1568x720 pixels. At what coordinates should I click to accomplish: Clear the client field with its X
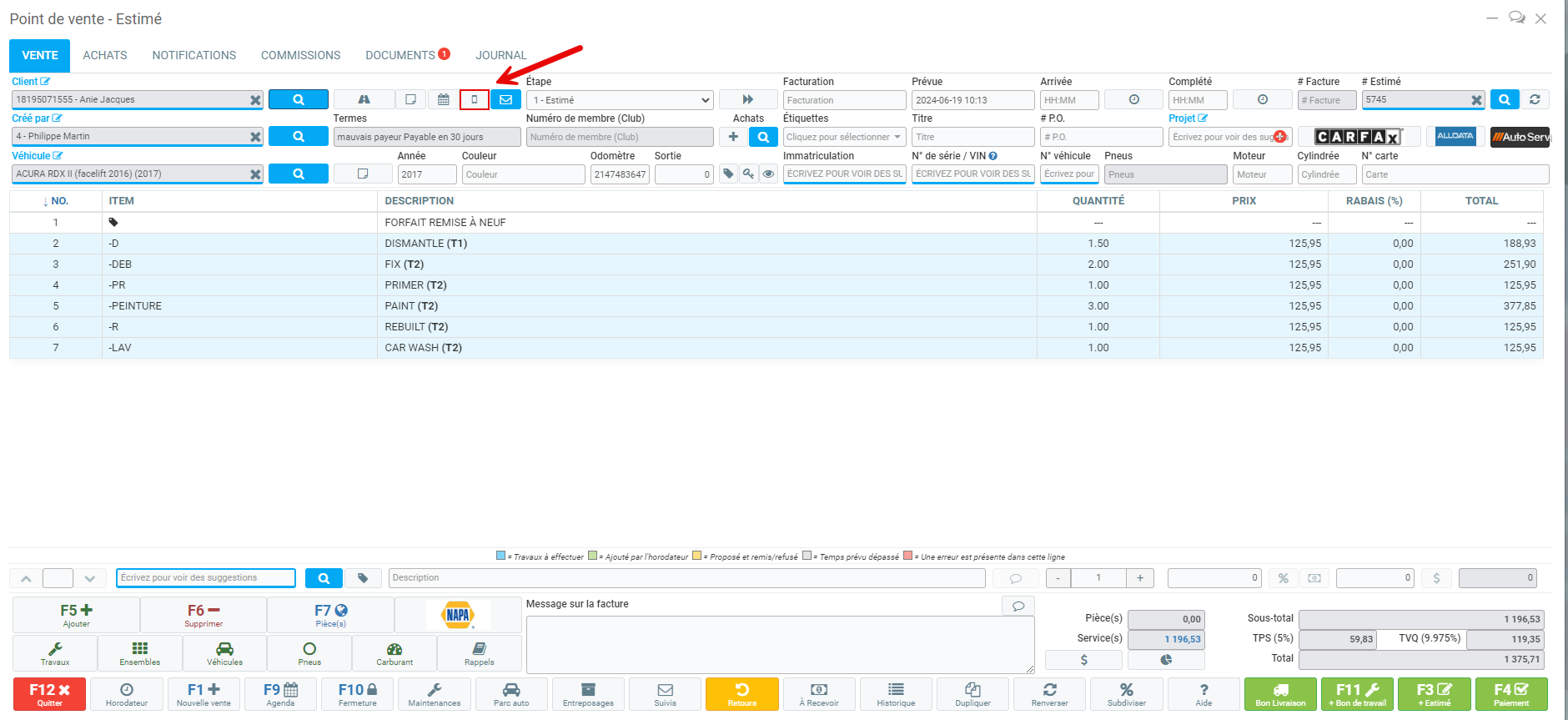click(255, 100)
